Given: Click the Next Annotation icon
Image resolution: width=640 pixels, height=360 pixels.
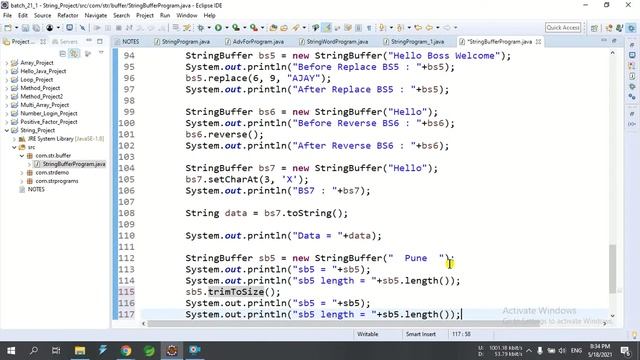Looking at the screenshot, I should pyautogui.click(x=382, y=28).
